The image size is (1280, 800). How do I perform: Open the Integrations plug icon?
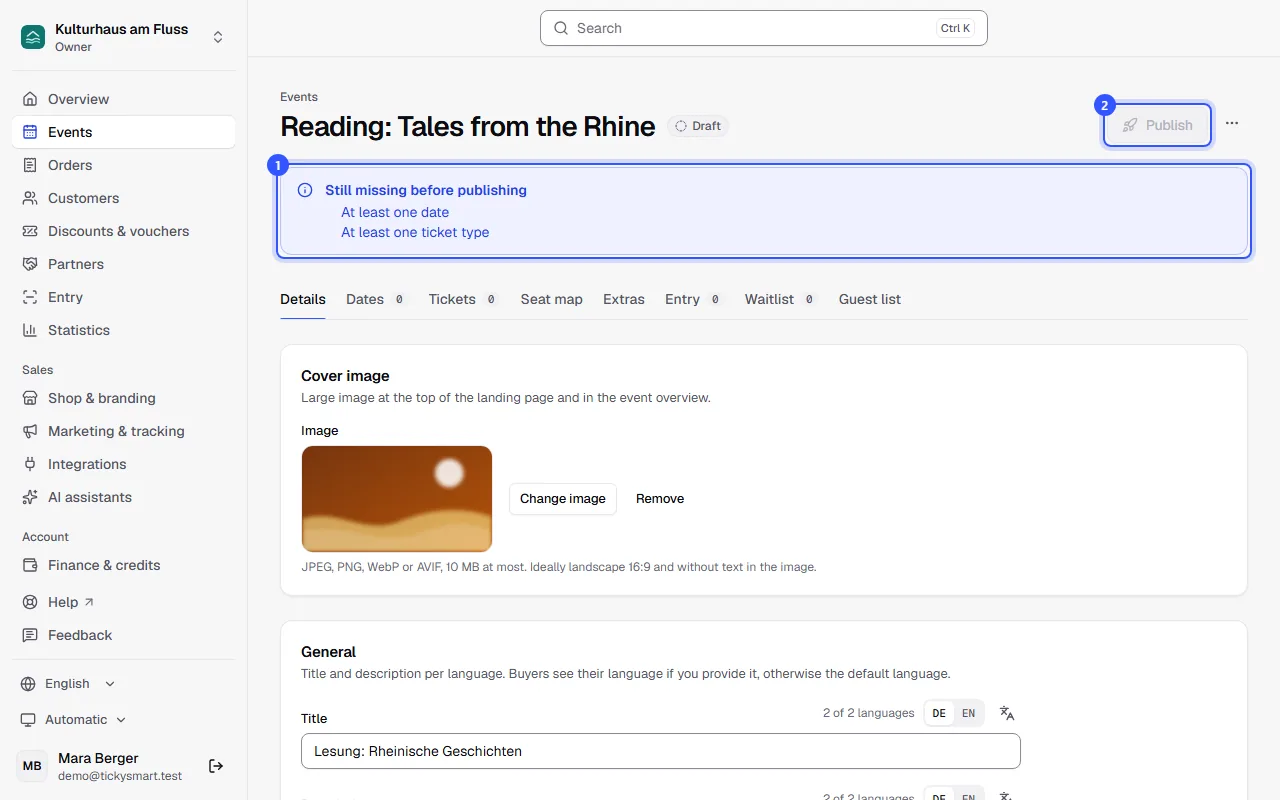(30, 464)
